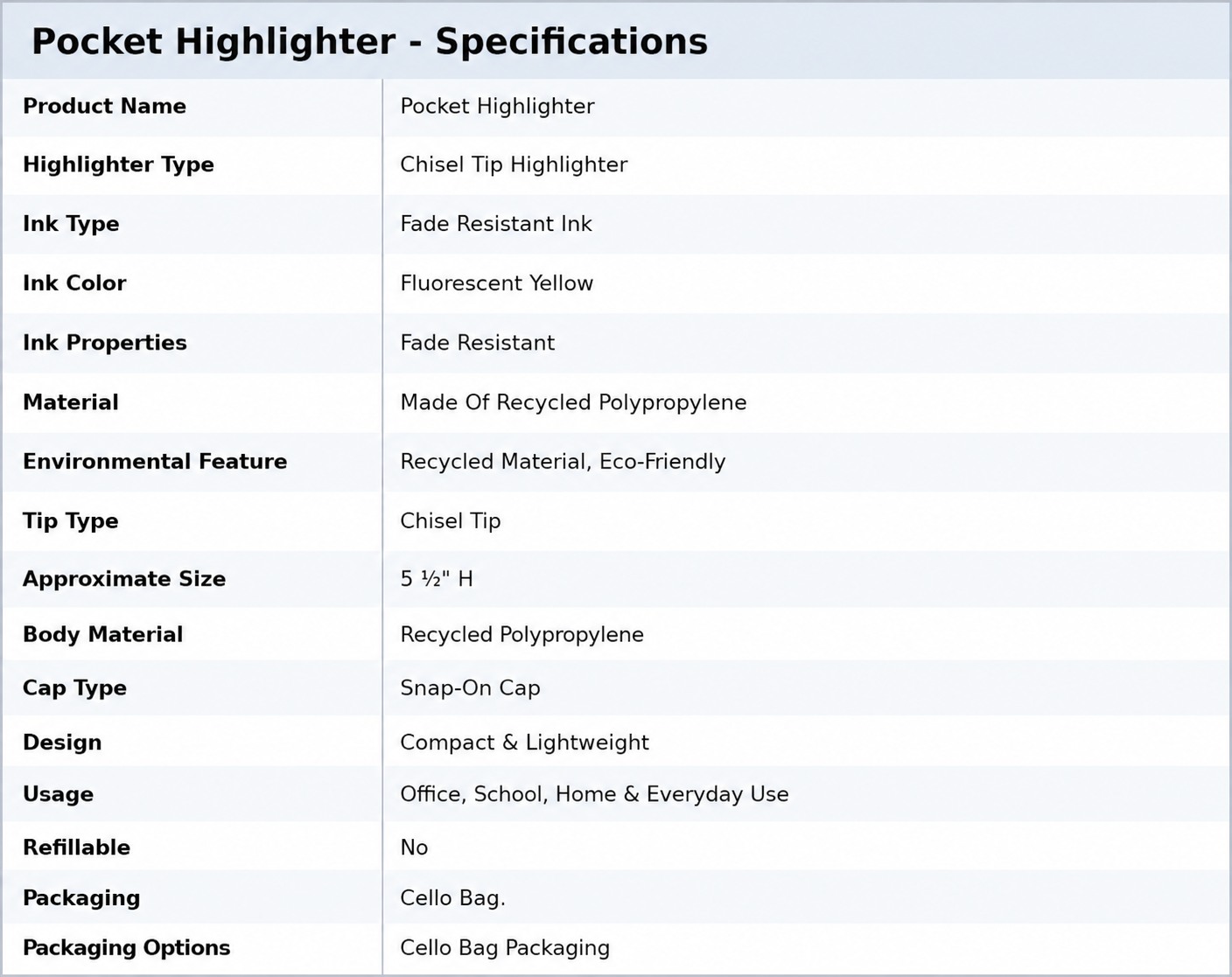
Task: Select the 'Pocket Highlighter' value in the Product Name row
Action: click(497, 107)
